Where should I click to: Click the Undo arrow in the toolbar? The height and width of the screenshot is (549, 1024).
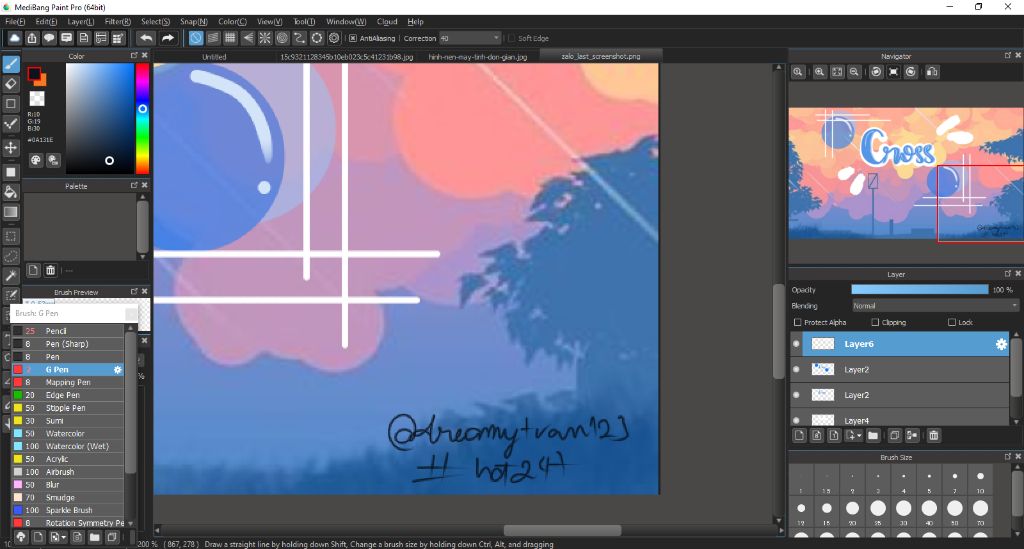click(x=147, y=38)
